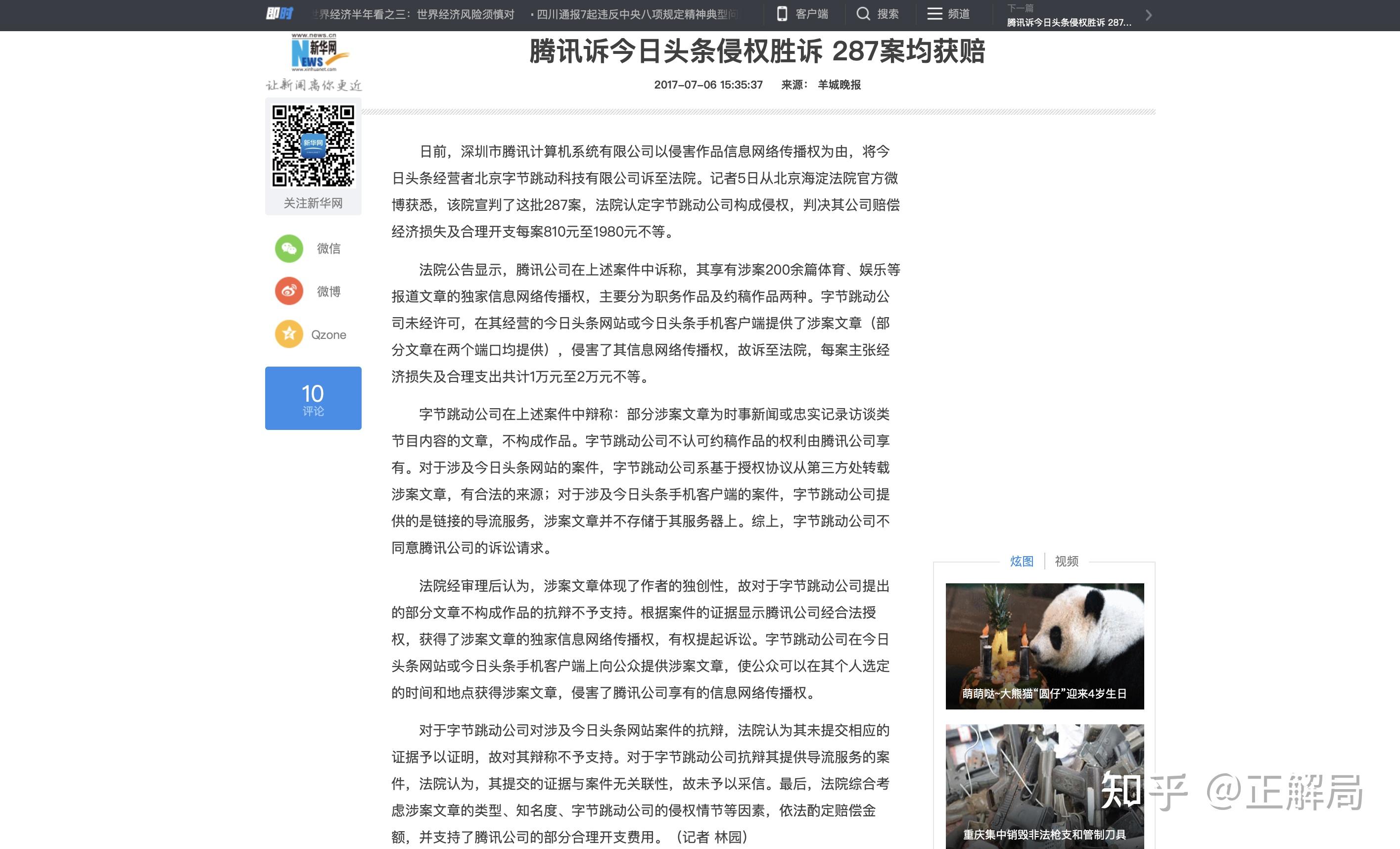Click the next article arrow chevron
Image resolution: width=1400 pixels, height=849 pixels.
pyautogui.click(x=1148, y=15)
